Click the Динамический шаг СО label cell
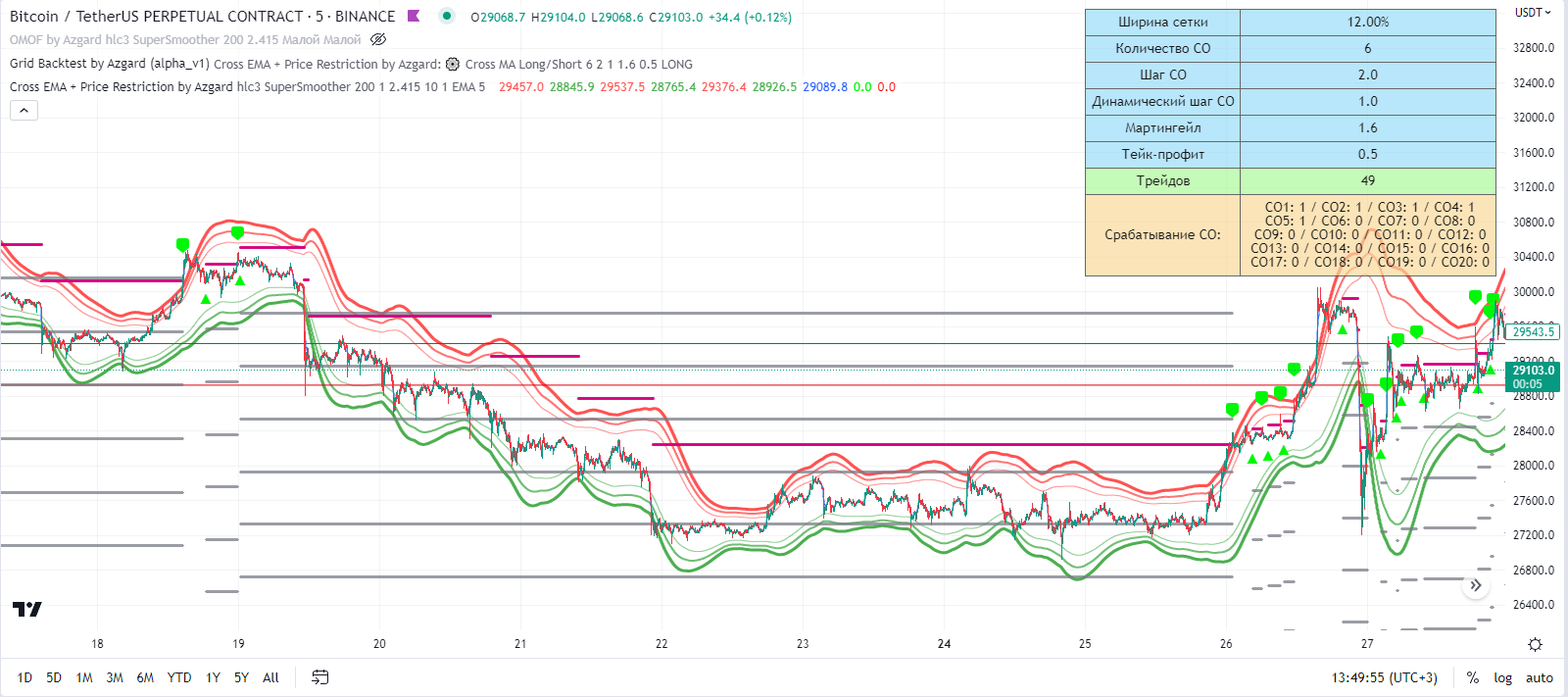1568x697 pixels. (x=1162, y=102)
